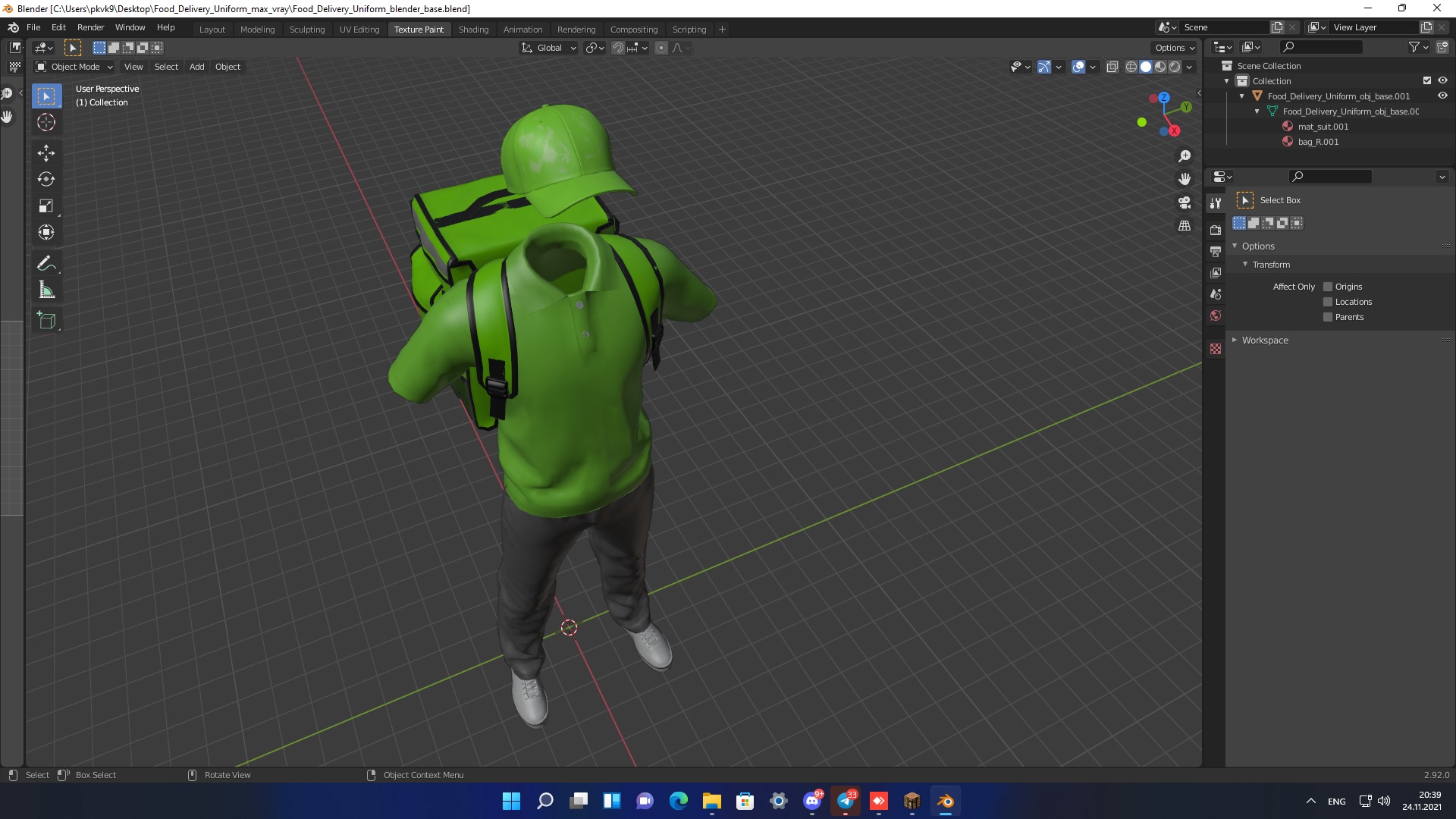Screen dimensions: 1456x819
Task: Open the Render properties tab
Action: point(1216,230)
